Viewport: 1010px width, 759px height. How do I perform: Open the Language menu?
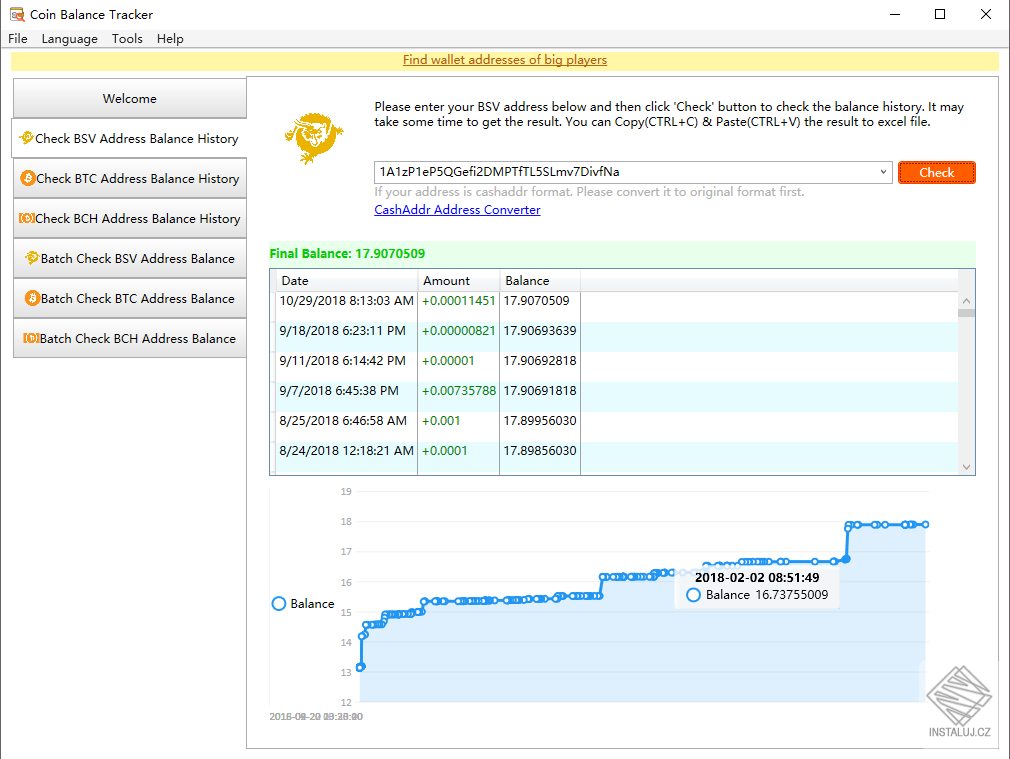coord(70,39)
